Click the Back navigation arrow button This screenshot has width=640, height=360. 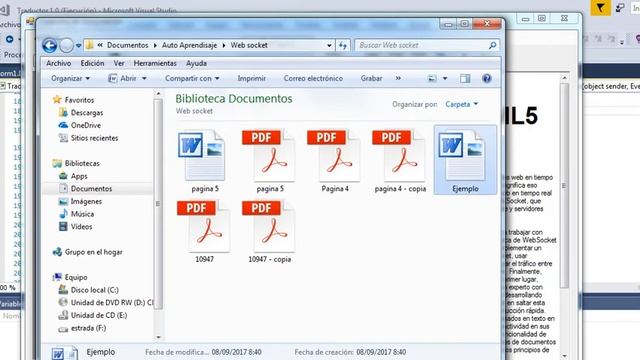pos(49,45)
